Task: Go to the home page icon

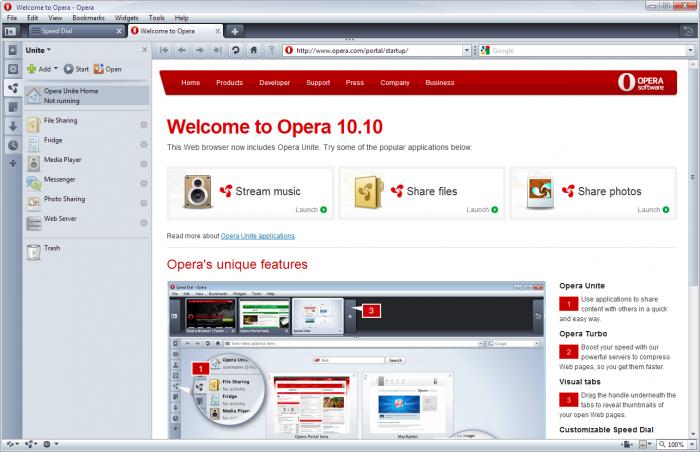Action: (254, 50)
